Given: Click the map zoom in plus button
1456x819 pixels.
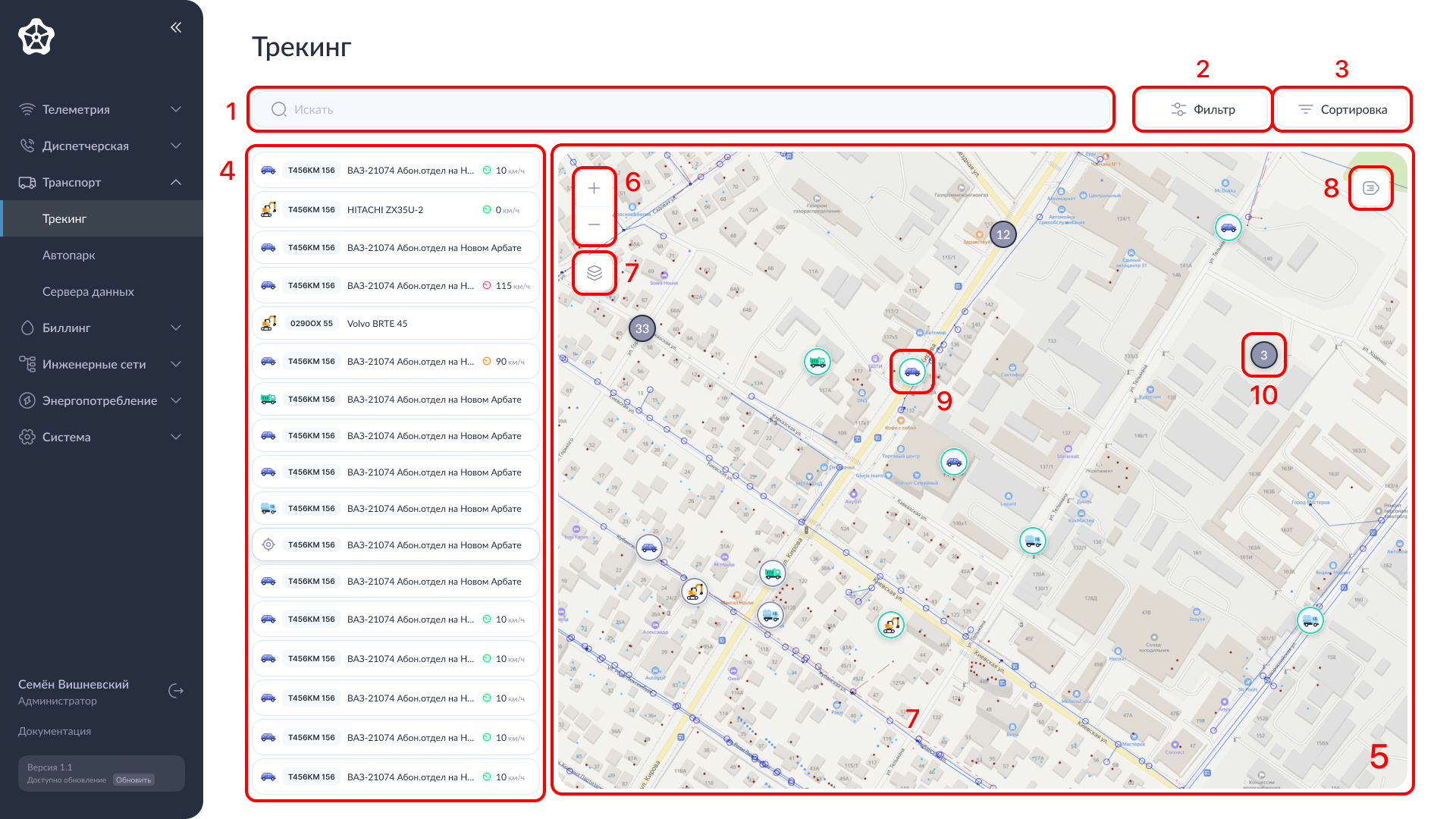Looking at the screenshot, I should pos(594,188).
